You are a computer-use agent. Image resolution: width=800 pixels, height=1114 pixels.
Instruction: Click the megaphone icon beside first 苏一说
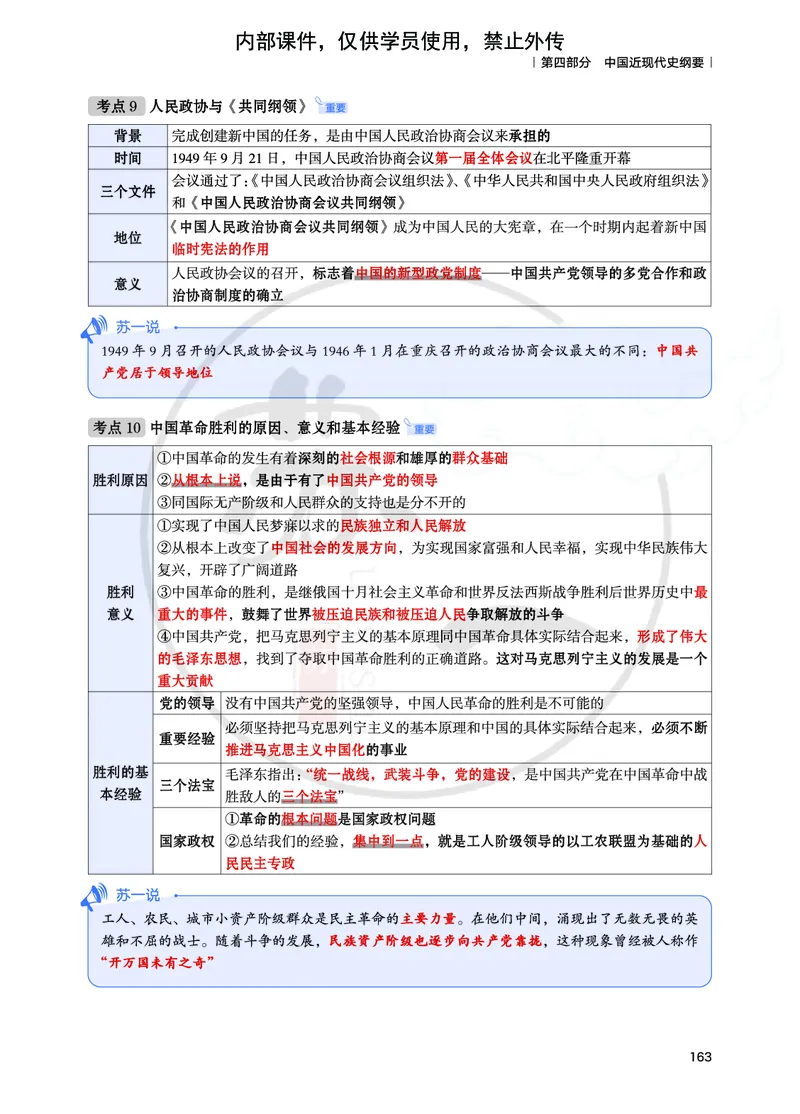click(x=95, y=325)
